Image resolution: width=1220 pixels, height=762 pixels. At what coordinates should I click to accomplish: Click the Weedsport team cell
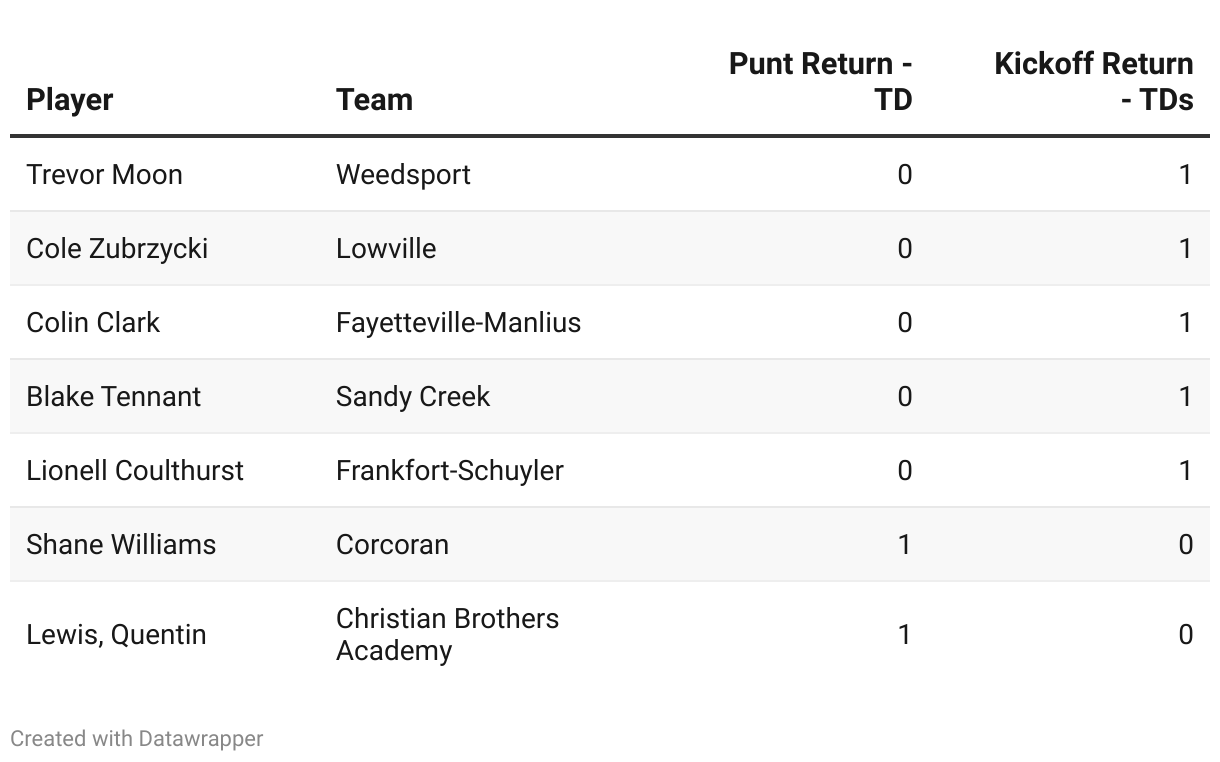point(403,174)
